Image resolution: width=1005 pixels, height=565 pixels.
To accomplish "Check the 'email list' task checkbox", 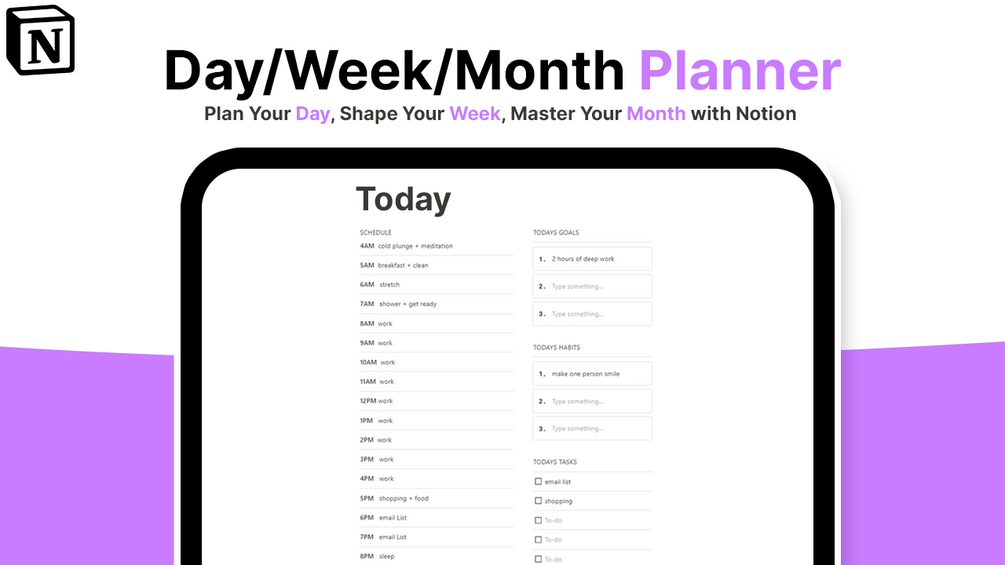I will tap(538, 482).
